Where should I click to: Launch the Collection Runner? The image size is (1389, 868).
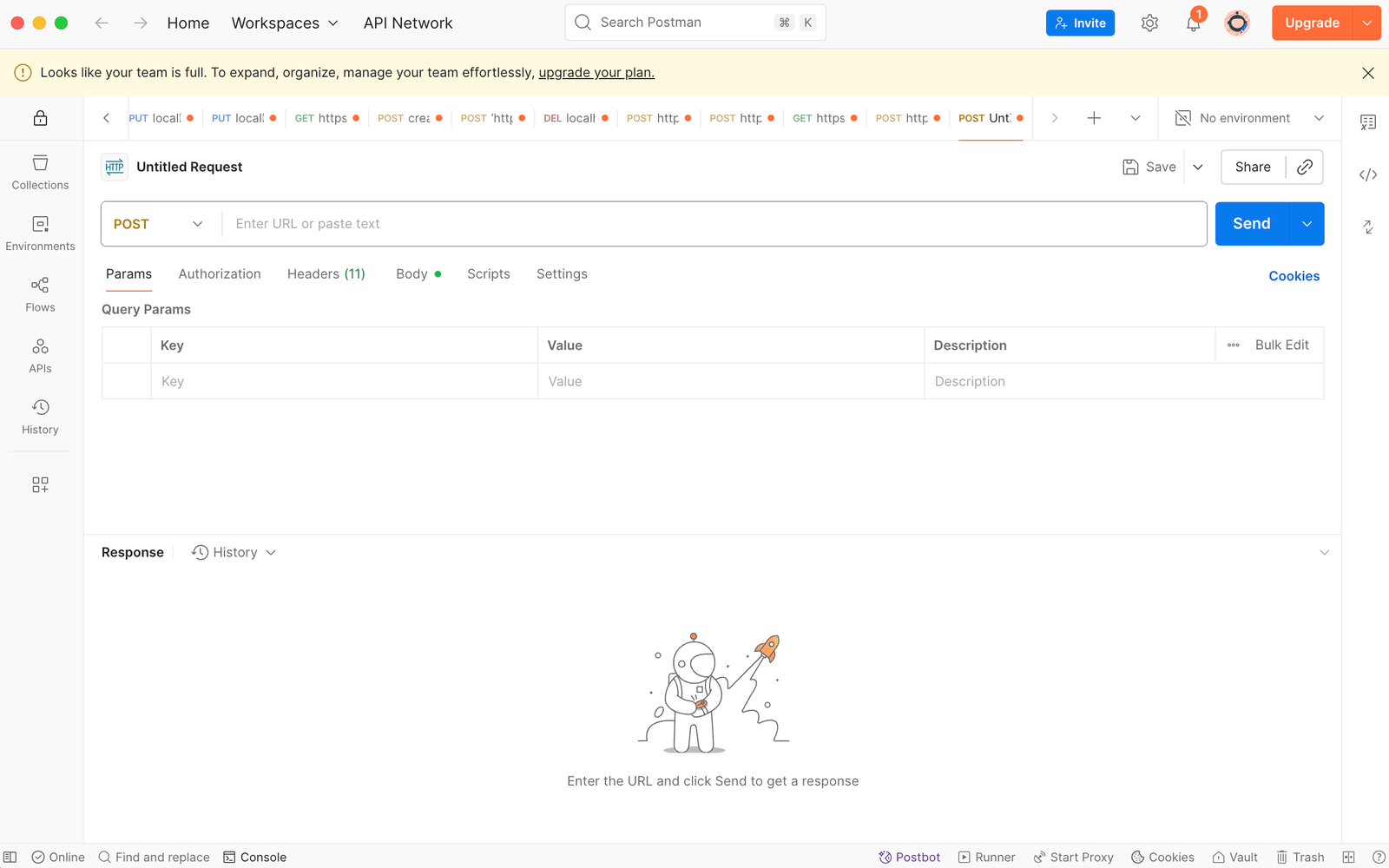pyautogui.click(x=987, y=857)
